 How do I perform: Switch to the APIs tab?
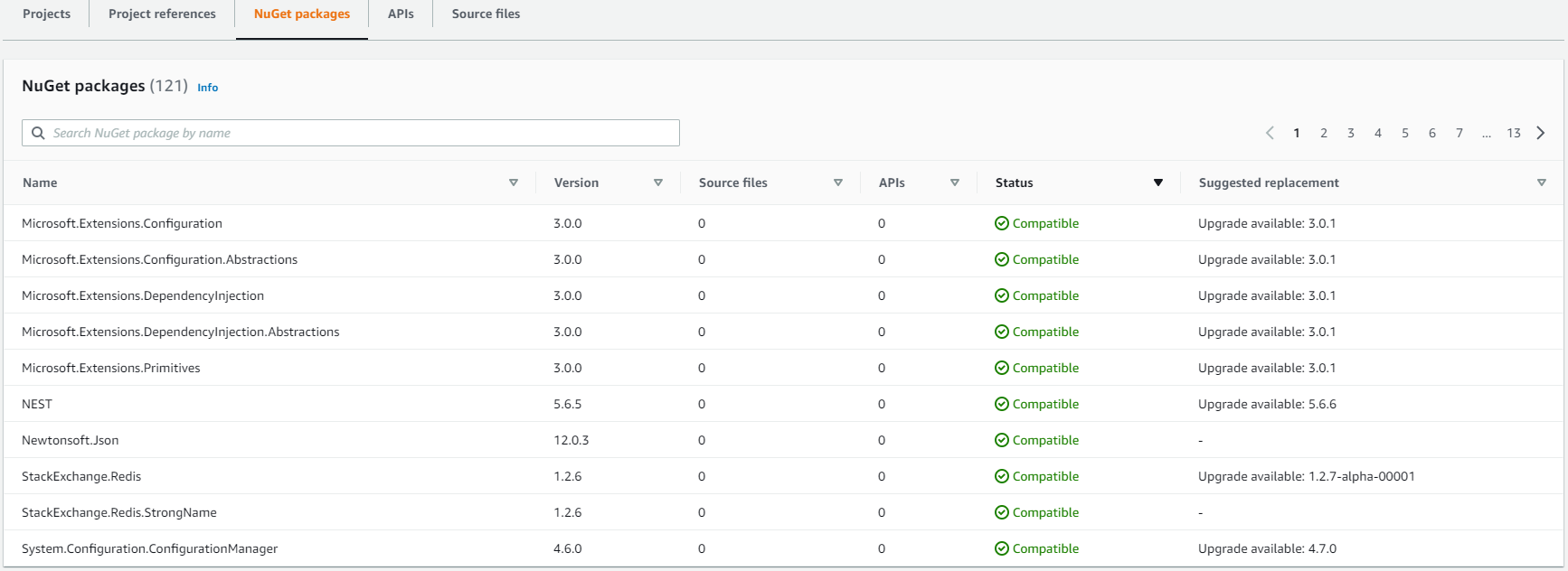tap(401, 14)
